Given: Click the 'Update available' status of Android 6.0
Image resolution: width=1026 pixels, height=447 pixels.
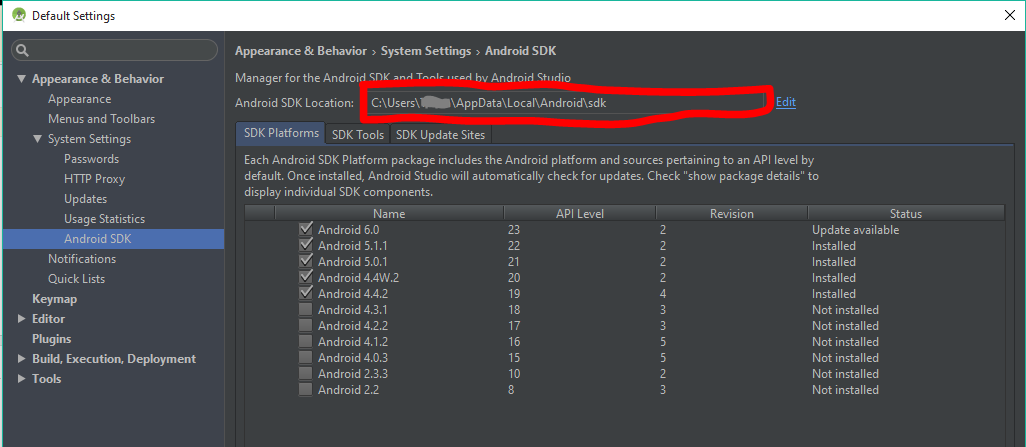Looking at the screenshot, I should tap(856, 230).
